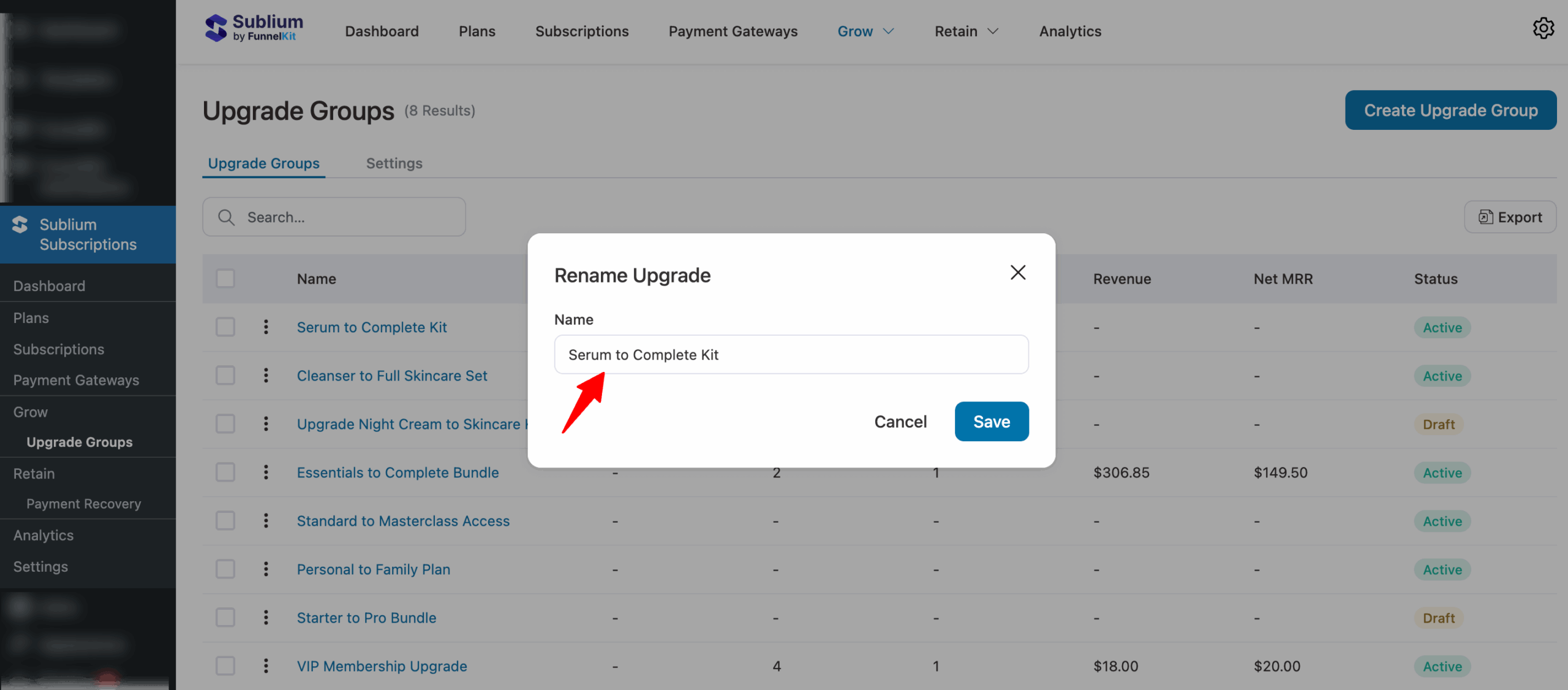The height and width of the screenshot is (690, 1568).
Task: Click the Sublium by FunnelKit logo
Action: coord(254,29)
